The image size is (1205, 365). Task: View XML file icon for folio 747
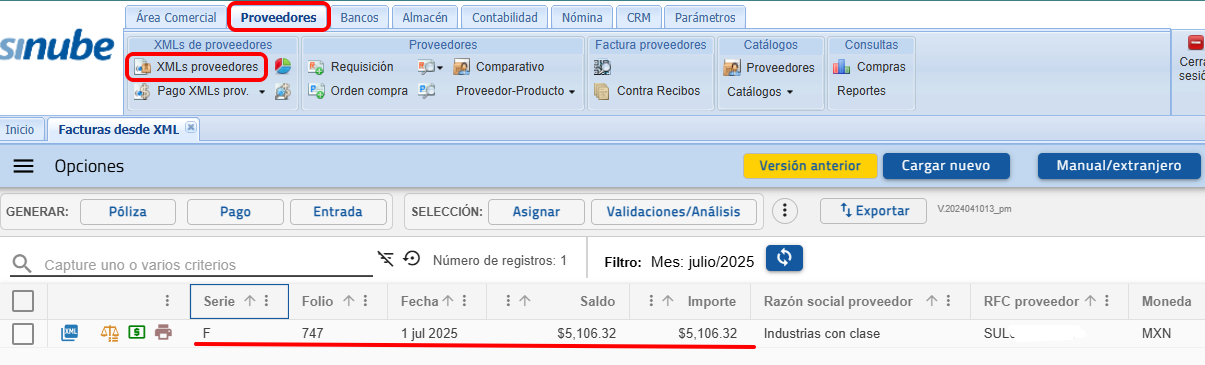71,333
